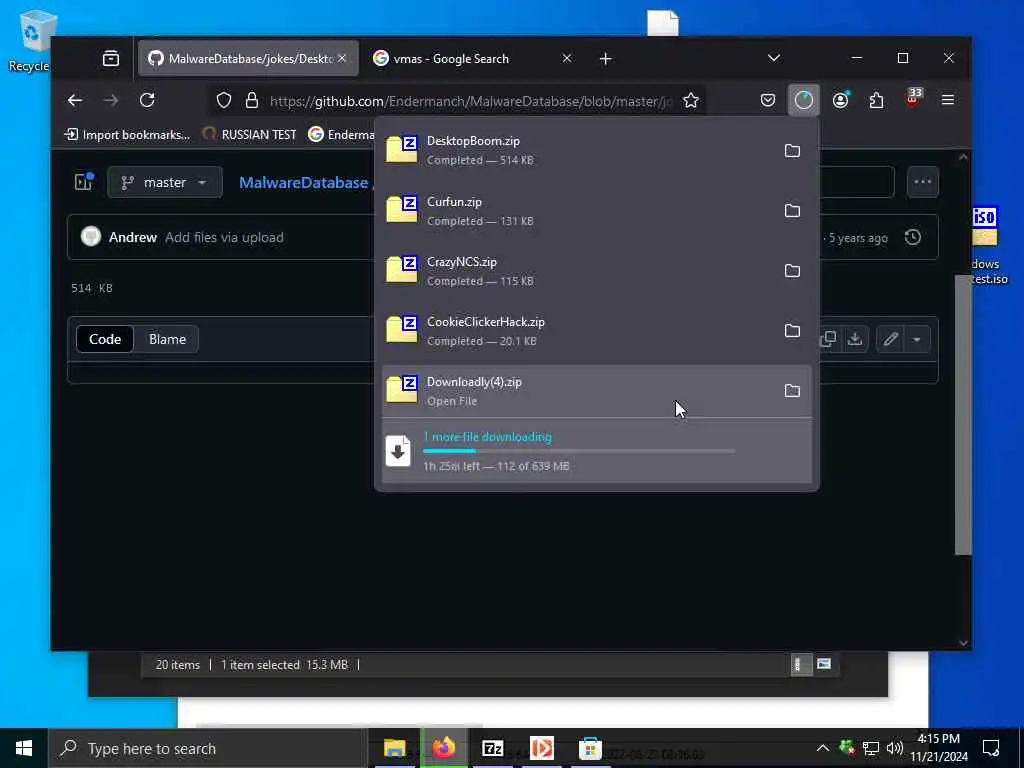The image size is (1024, 768).
Task: Open volume control in system tray
Action: 895,748
